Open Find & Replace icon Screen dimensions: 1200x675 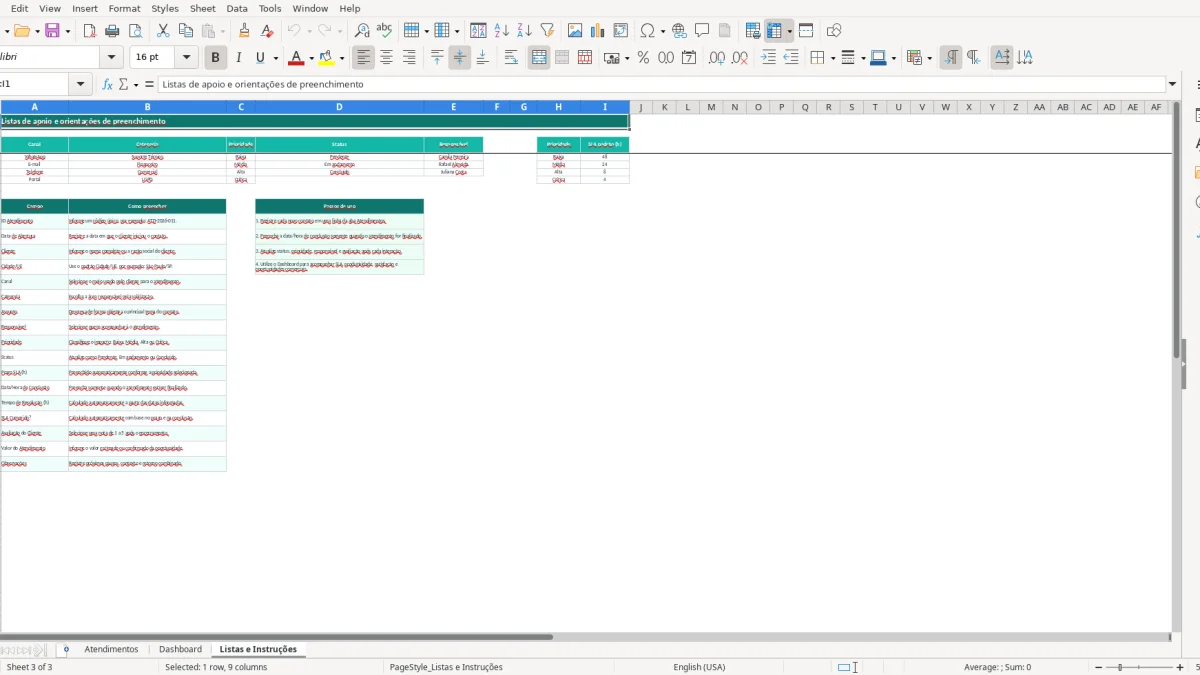(362, 31)
